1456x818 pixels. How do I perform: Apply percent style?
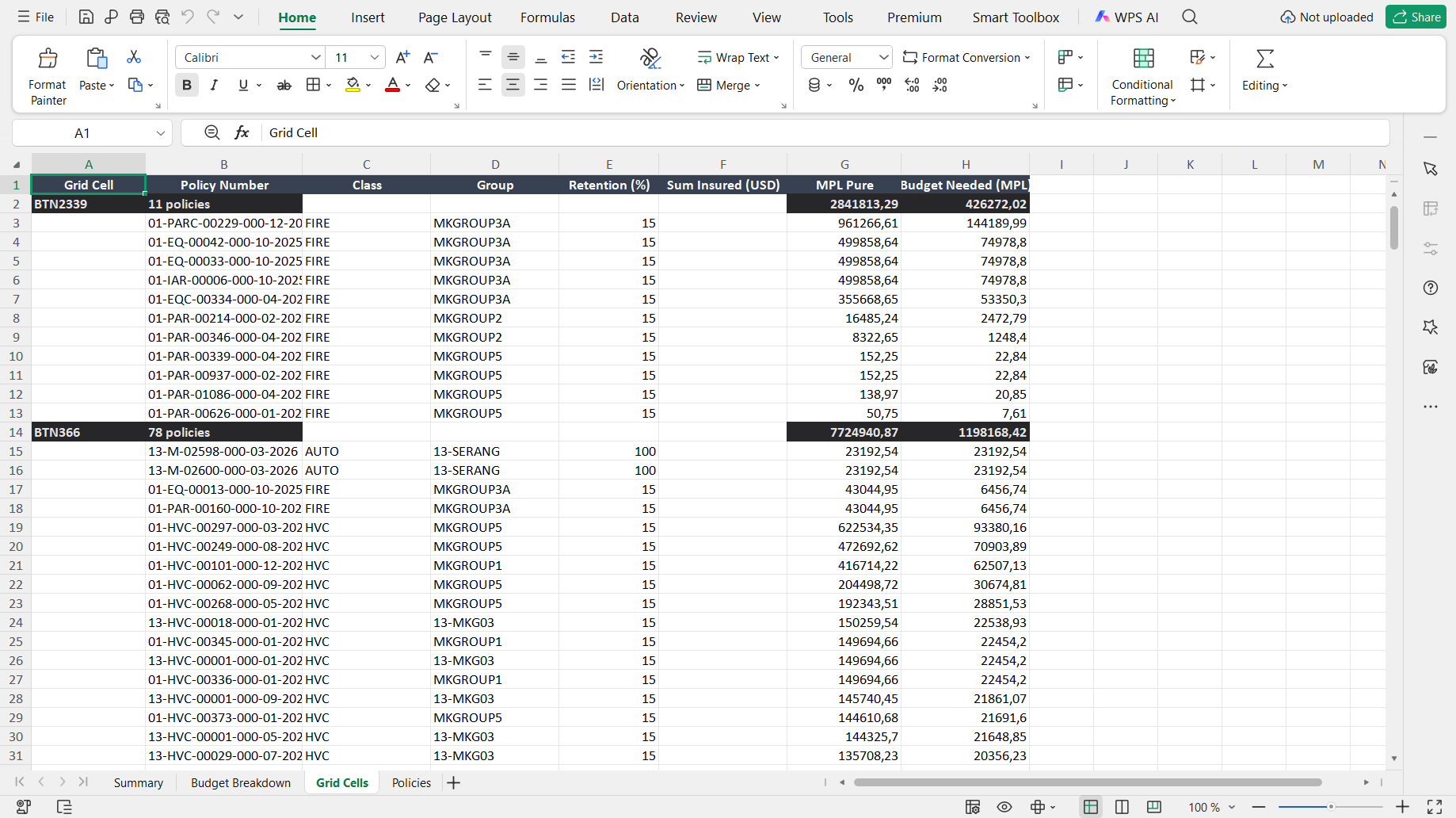point(856,85)
